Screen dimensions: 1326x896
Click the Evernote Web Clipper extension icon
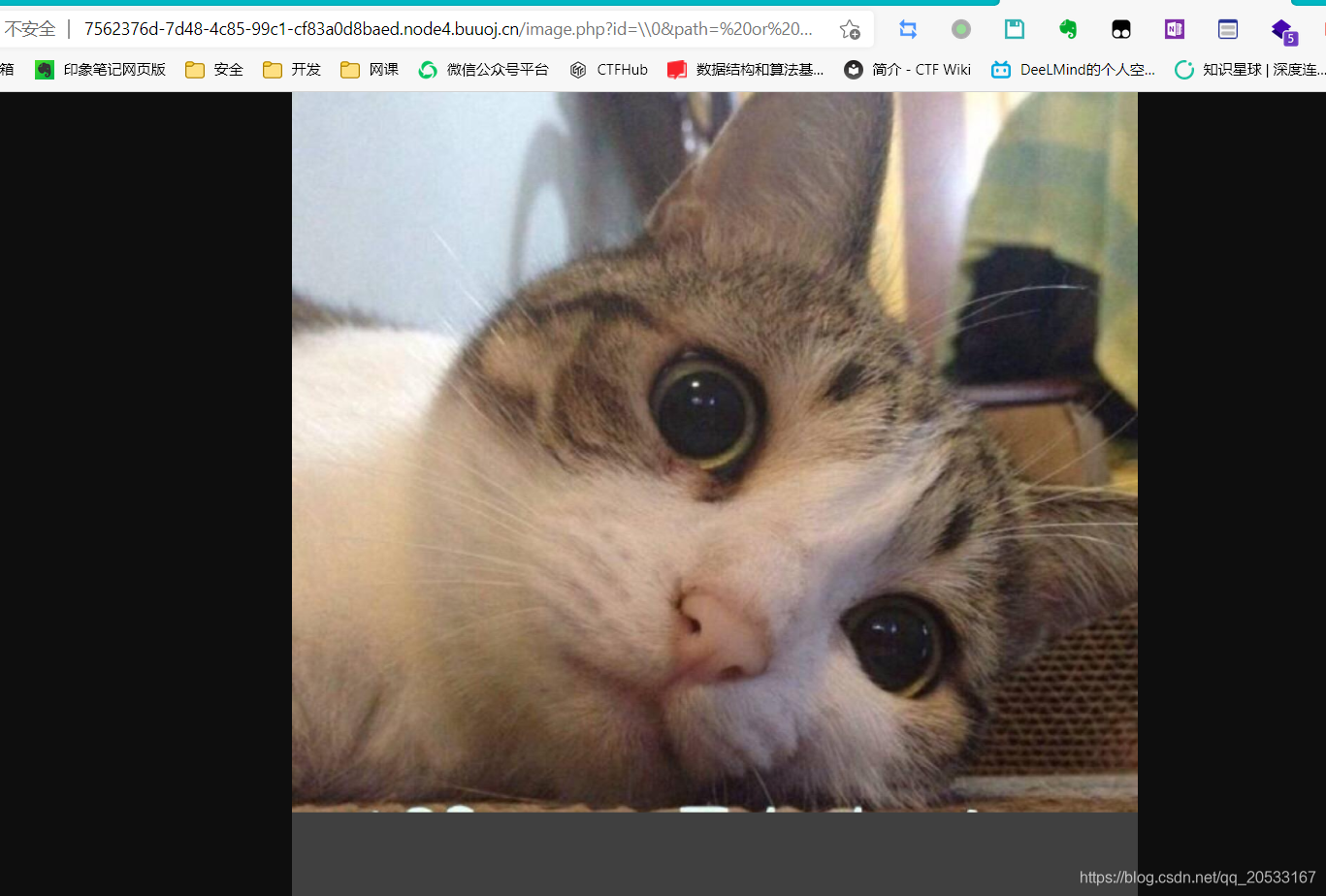coord(1067,29)
